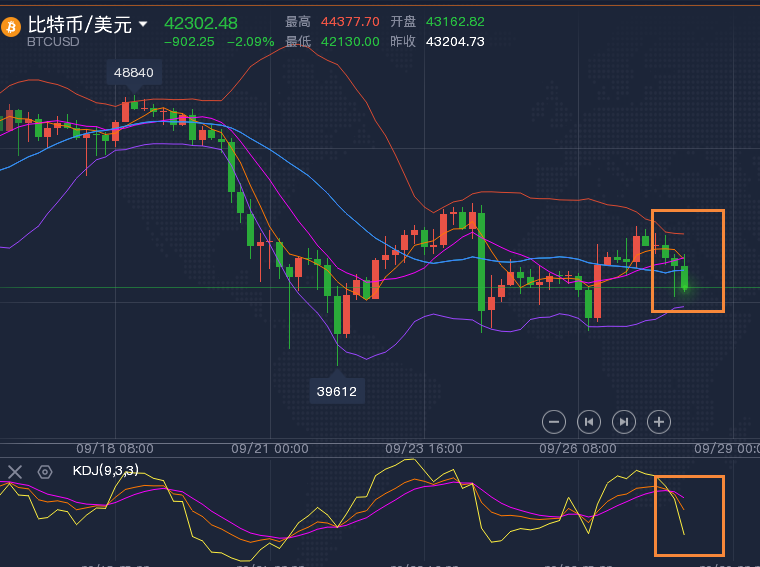Select the 39612 low price marker
The width and height of the screenshot is (760, 567).
tap(336, 391)
